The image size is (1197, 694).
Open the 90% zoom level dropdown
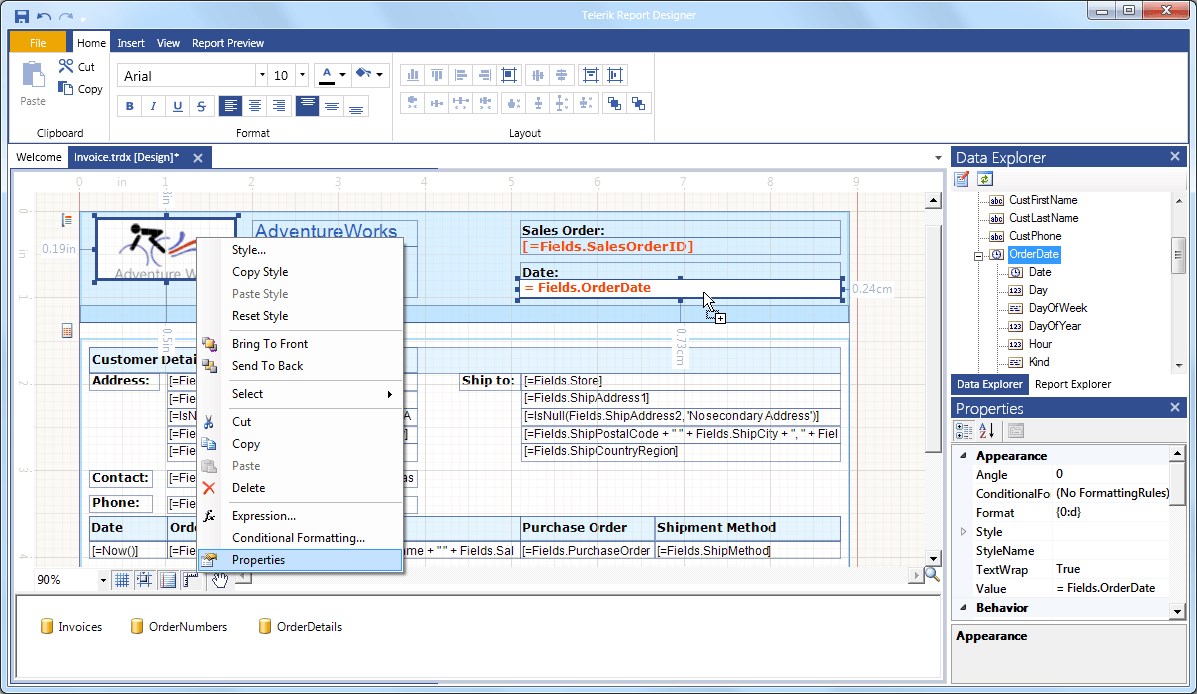[102, 580]
